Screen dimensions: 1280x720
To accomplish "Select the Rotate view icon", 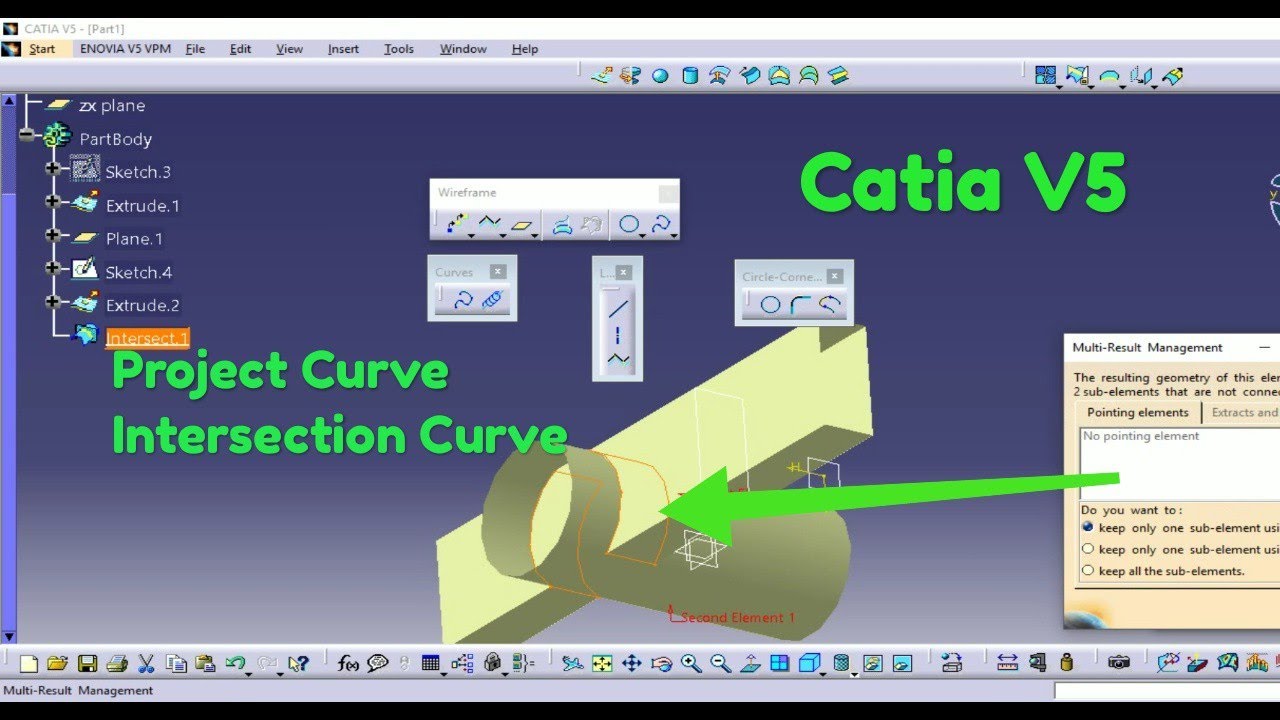I will [661, 663].
